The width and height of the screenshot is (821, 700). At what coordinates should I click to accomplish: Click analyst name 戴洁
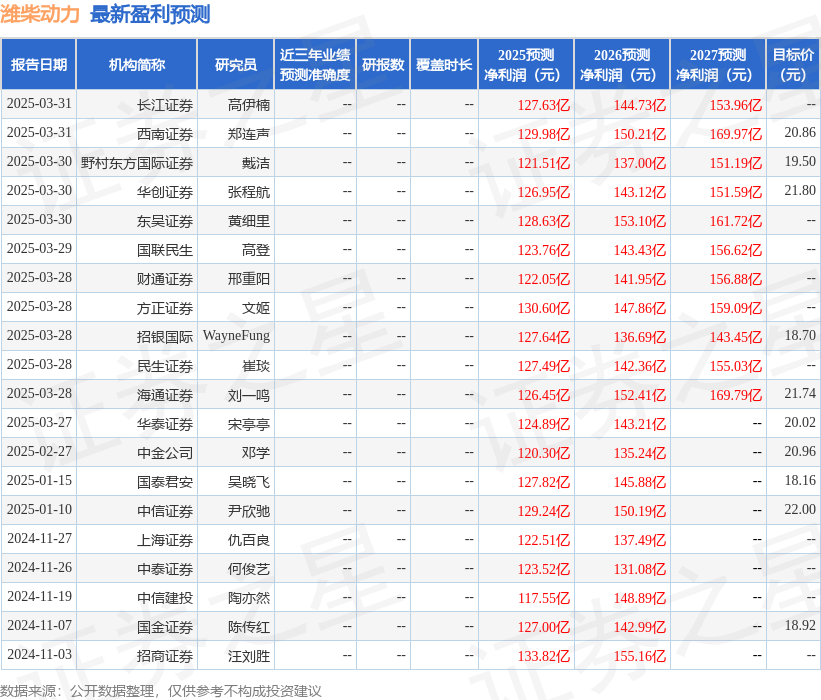click(x=256, y=163)
